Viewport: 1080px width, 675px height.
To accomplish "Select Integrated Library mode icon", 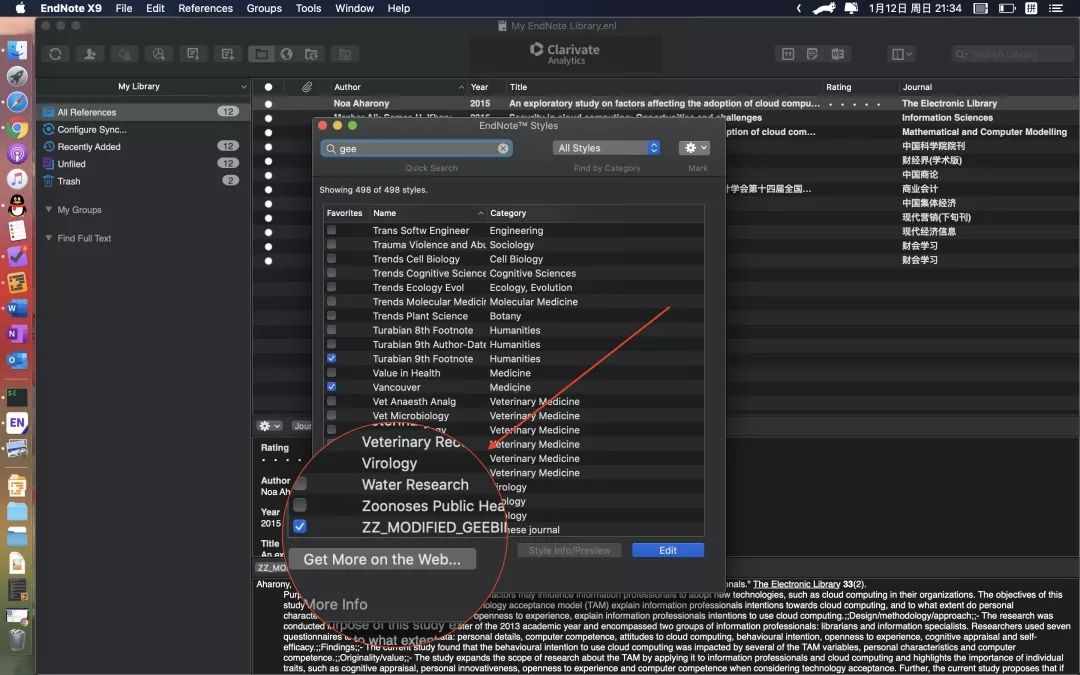I will 311,54.
